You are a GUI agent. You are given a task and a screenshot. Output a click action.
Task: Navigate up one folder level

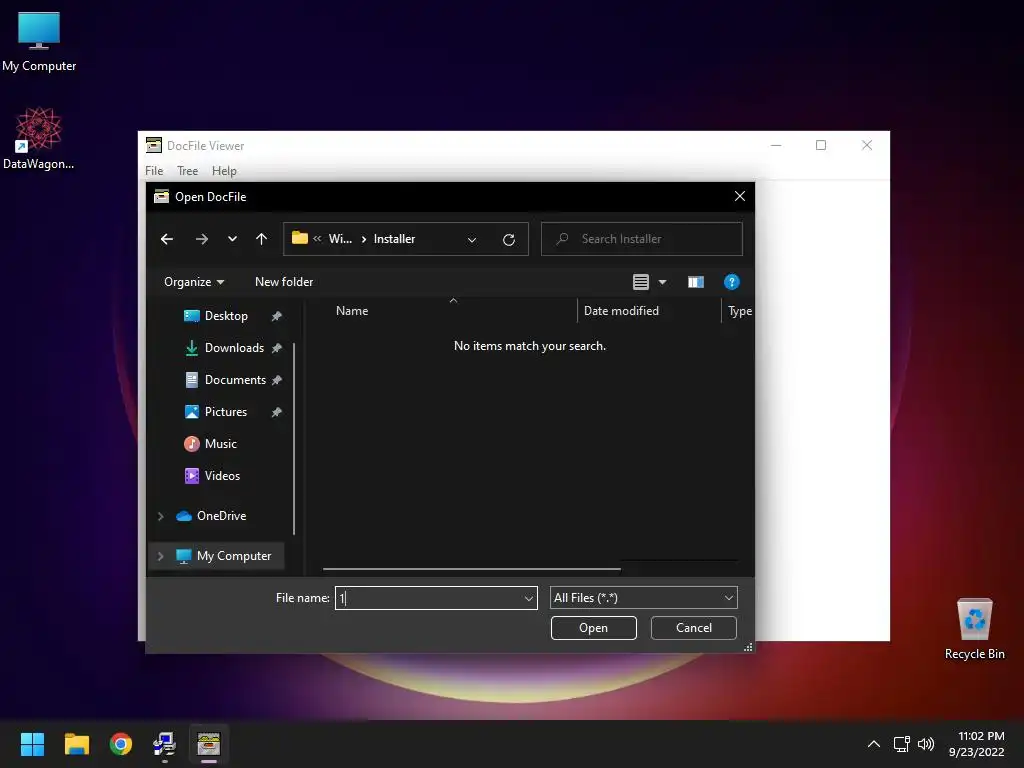pos(261,239)
